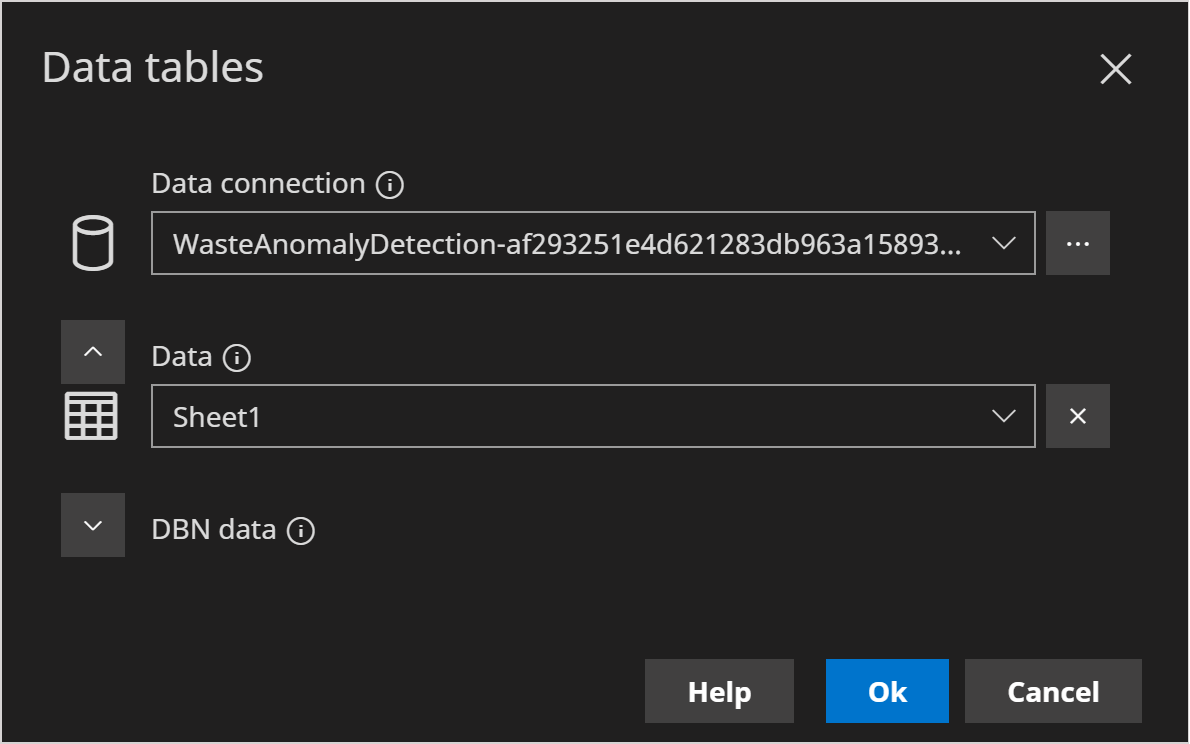Click the database connection icon
This screenshot has width=1190, height=744.
(92, 242)
